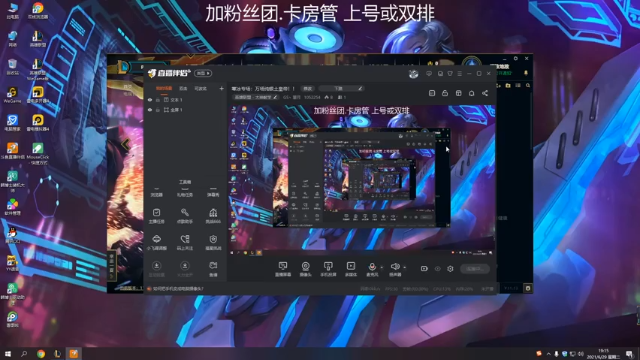Click the 修改 button next to the room title
Image resolution: width=640 pixels, height=360 pixels.
pyautogui.click(x=307, y=89)
